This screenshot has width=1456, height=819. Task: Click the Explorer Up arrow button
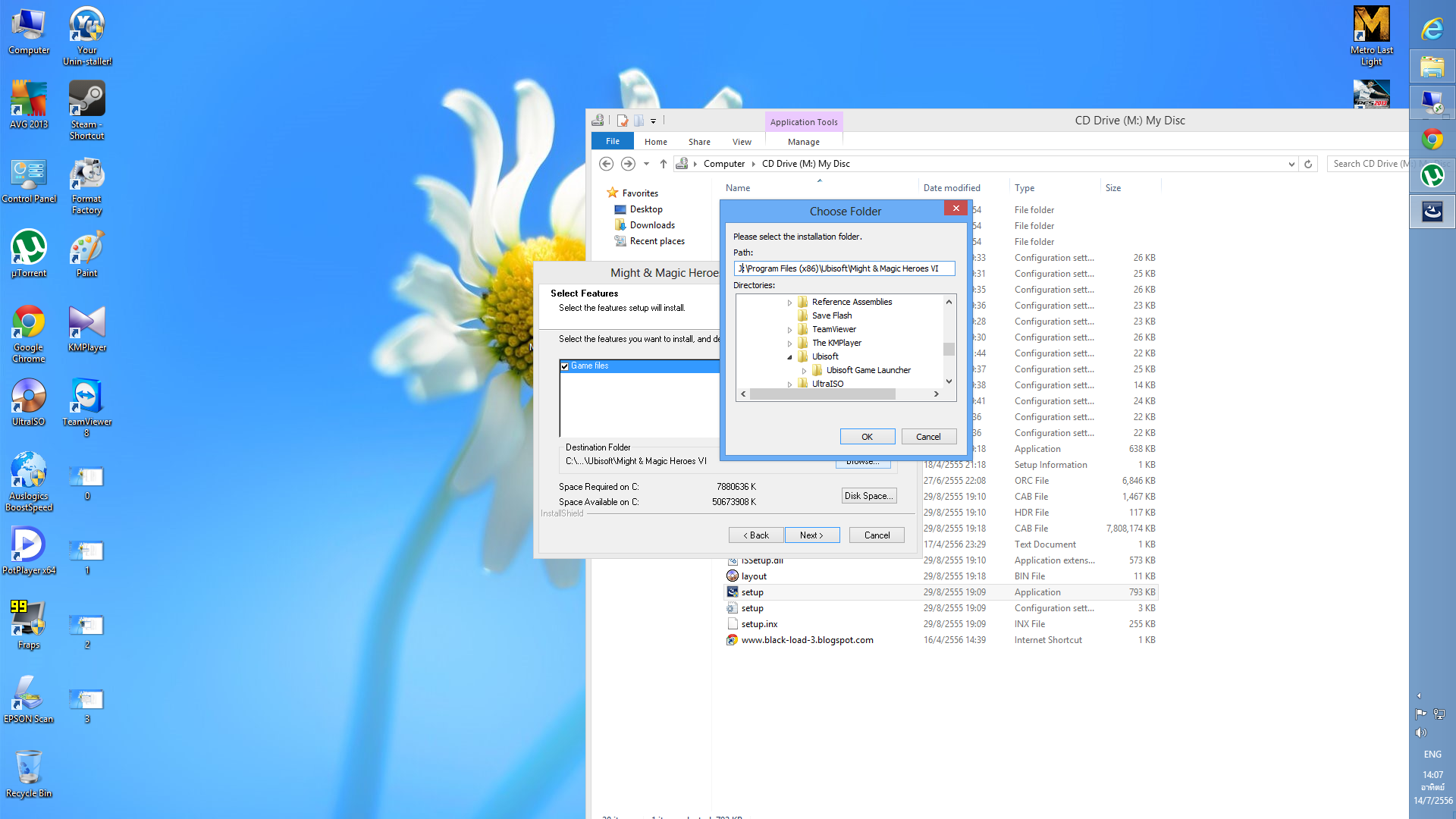pos(664,164)
